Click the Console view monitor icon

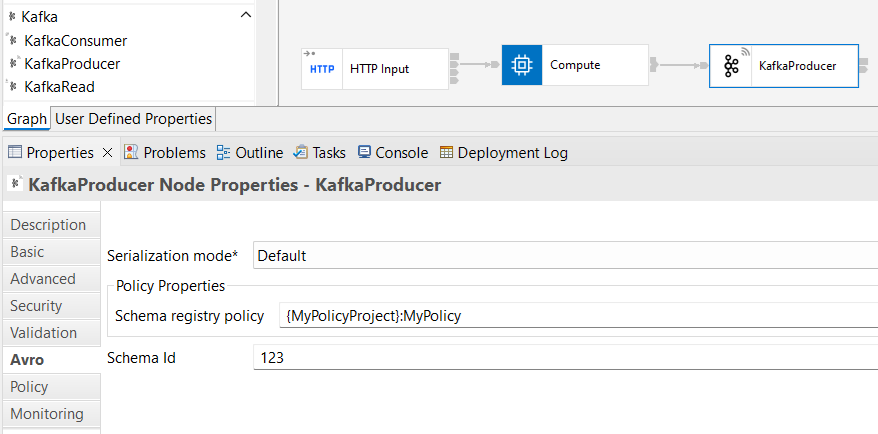365,152
